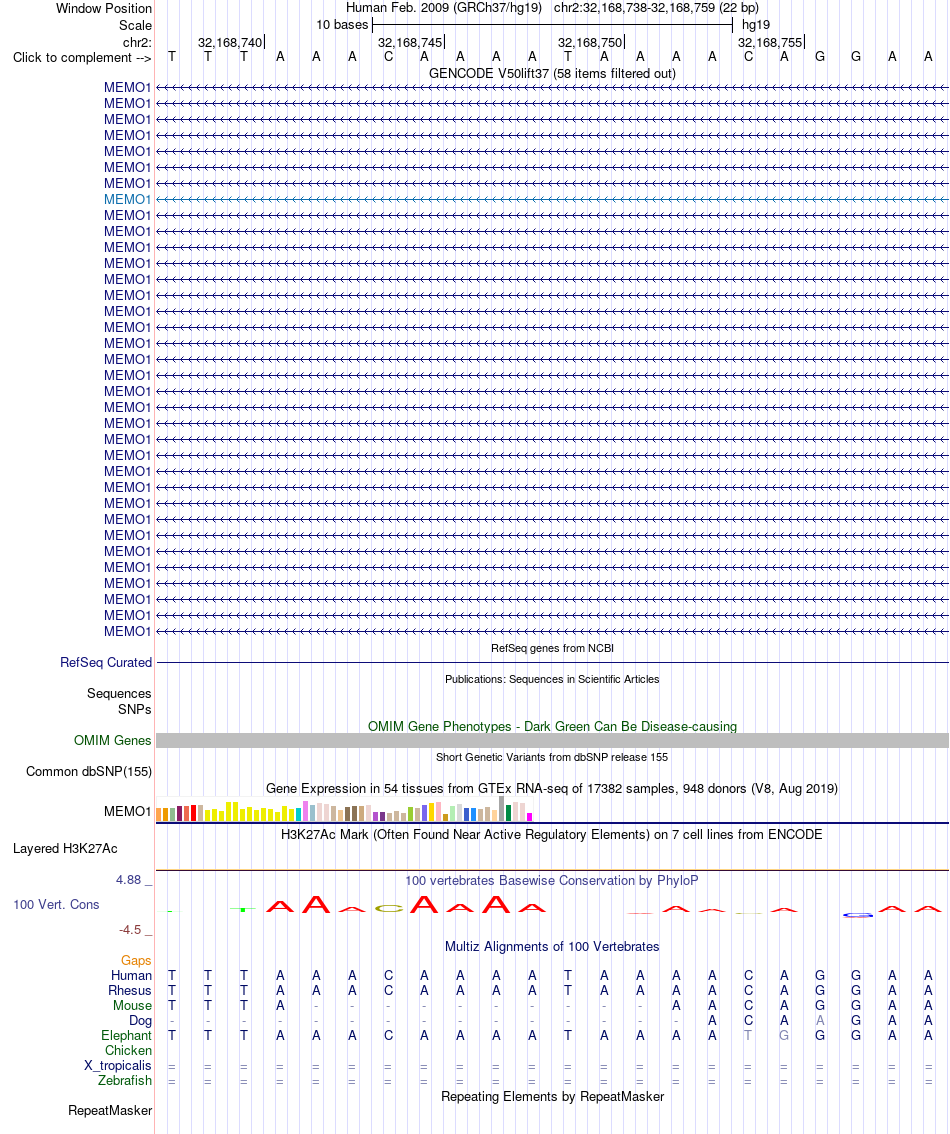Click the Common dbSNP(155) track label
This screenshot has height=1134, width=950.
coord(88,772)
